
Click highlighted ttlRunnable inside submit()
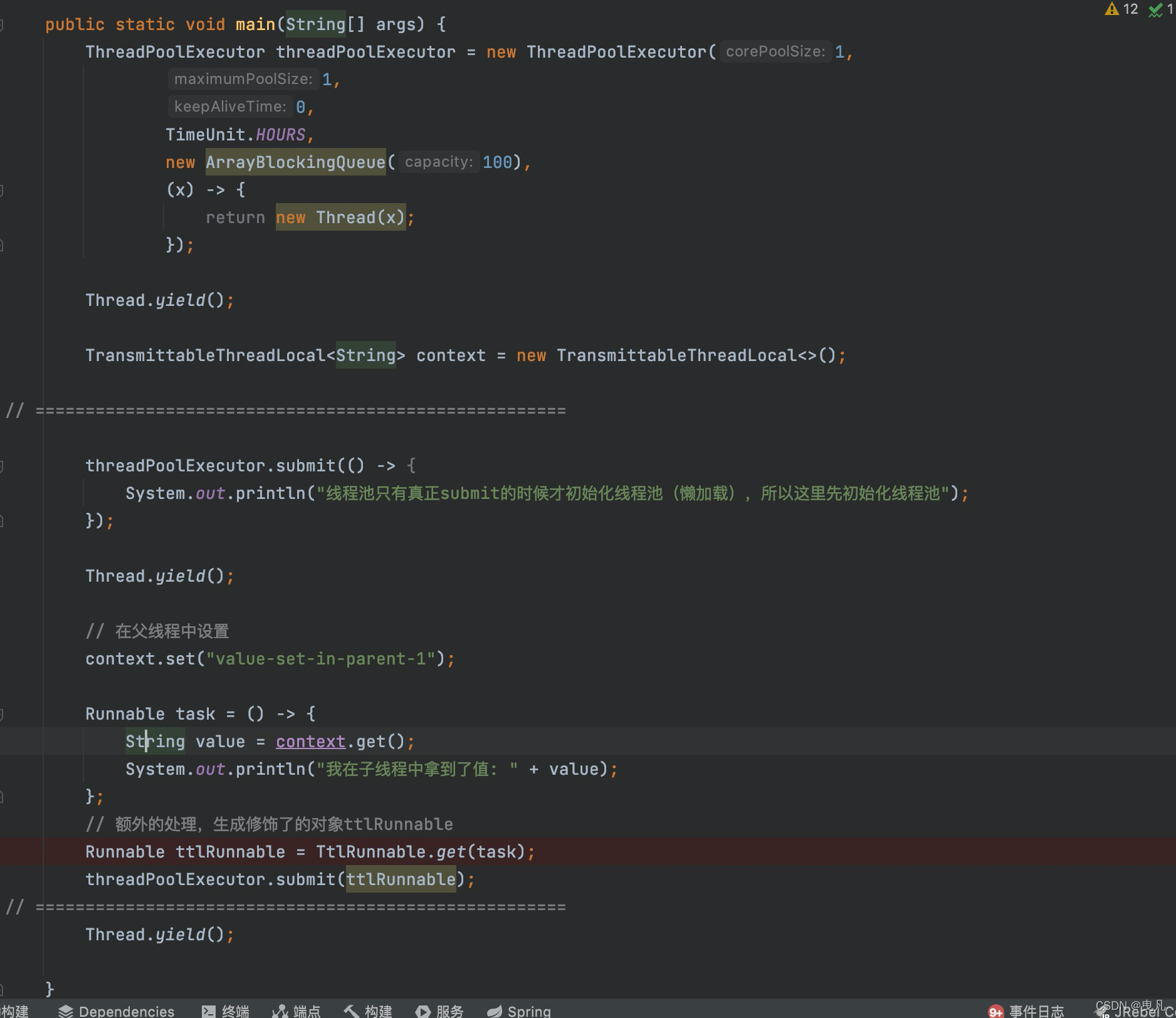coord(401,879)
